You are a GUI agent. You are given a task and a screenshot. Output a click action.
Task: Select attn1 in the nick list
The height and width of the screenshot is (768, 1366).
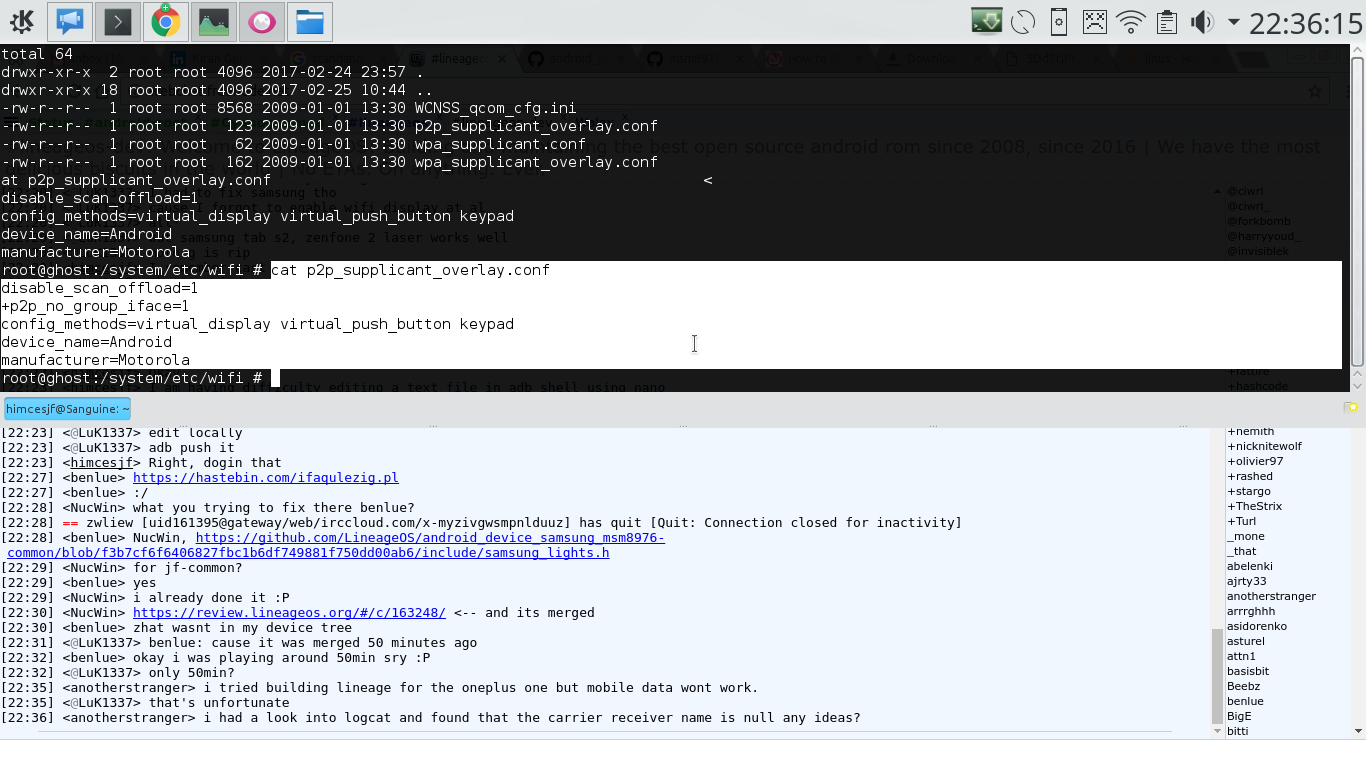1241,656
